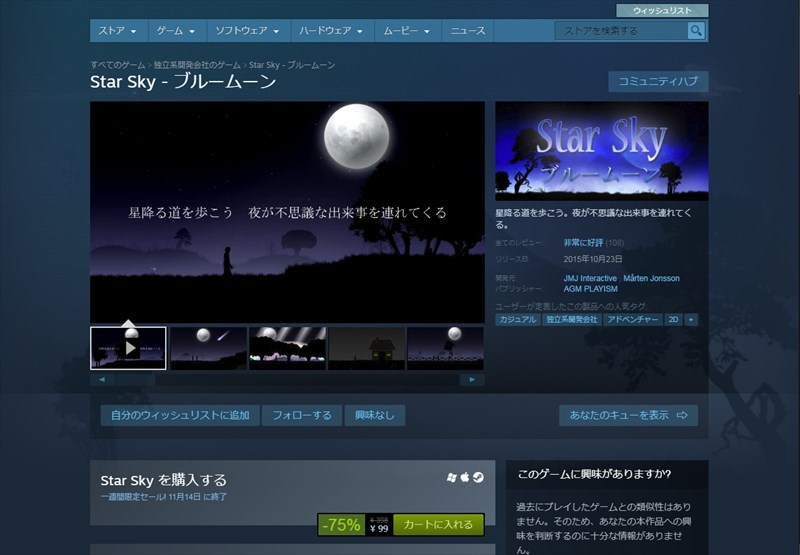Click release date 2015年10月23日 text

click(593, 259)
